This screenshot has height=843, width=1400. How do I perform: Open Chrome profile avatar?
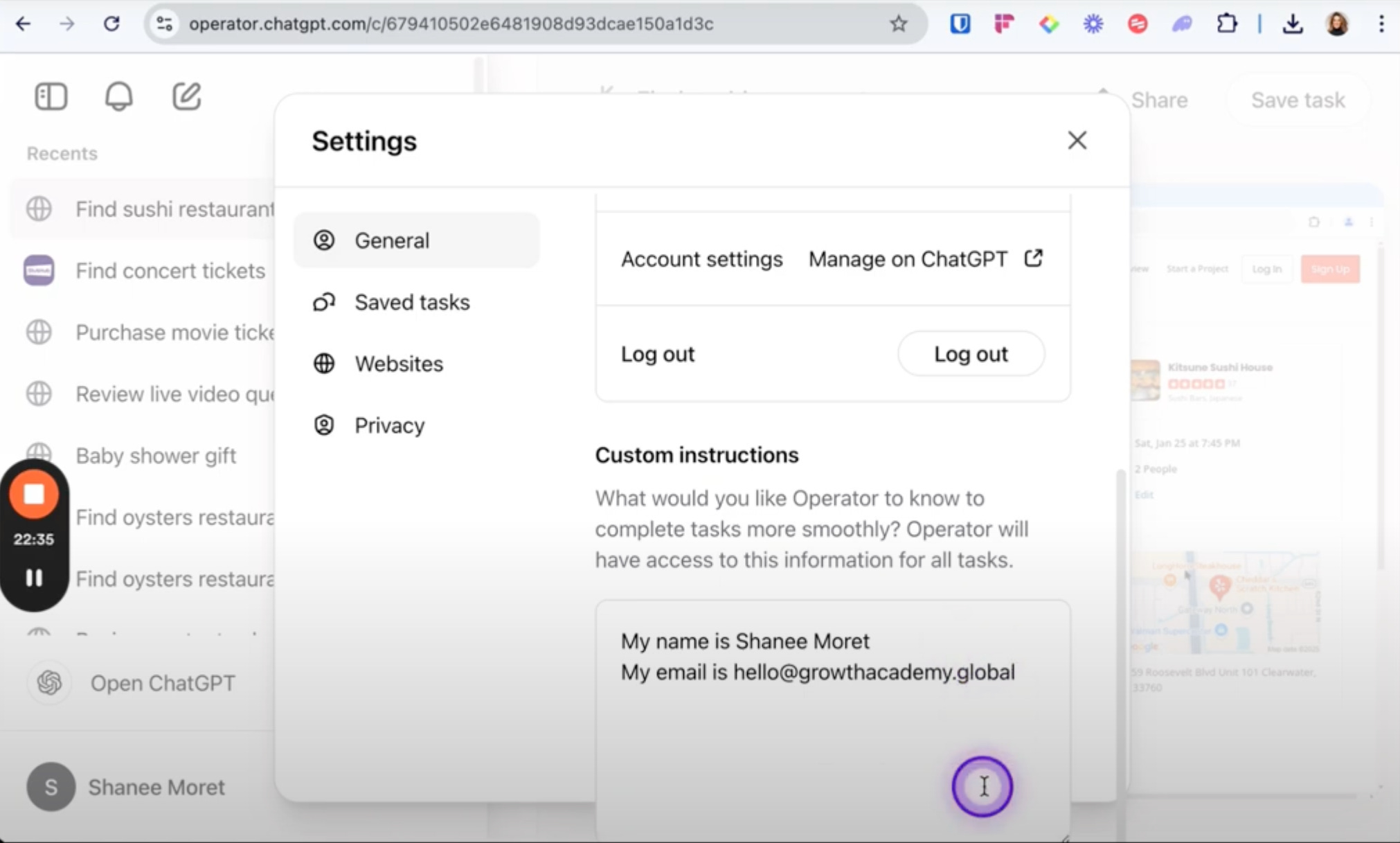tap(1337, 24)
